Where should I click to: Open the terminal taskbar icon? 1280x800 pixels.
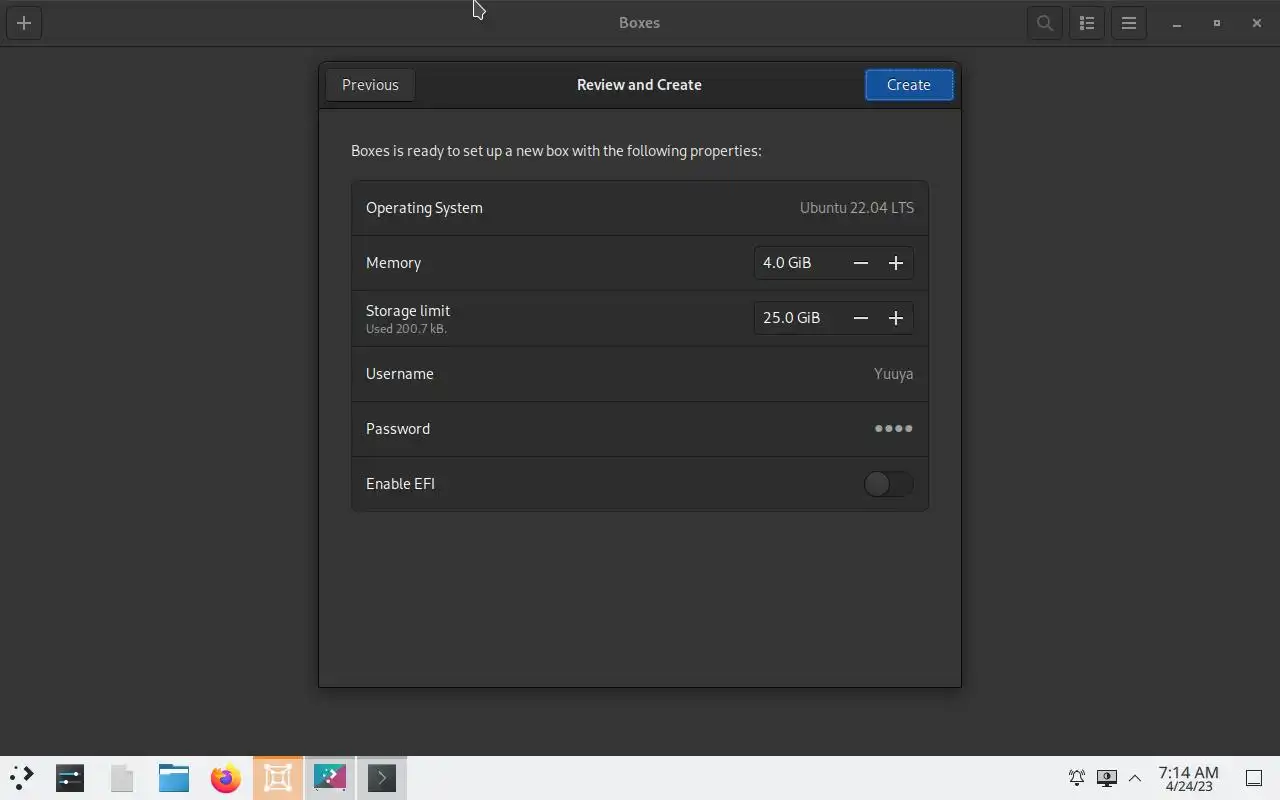[x=382, y=778]
